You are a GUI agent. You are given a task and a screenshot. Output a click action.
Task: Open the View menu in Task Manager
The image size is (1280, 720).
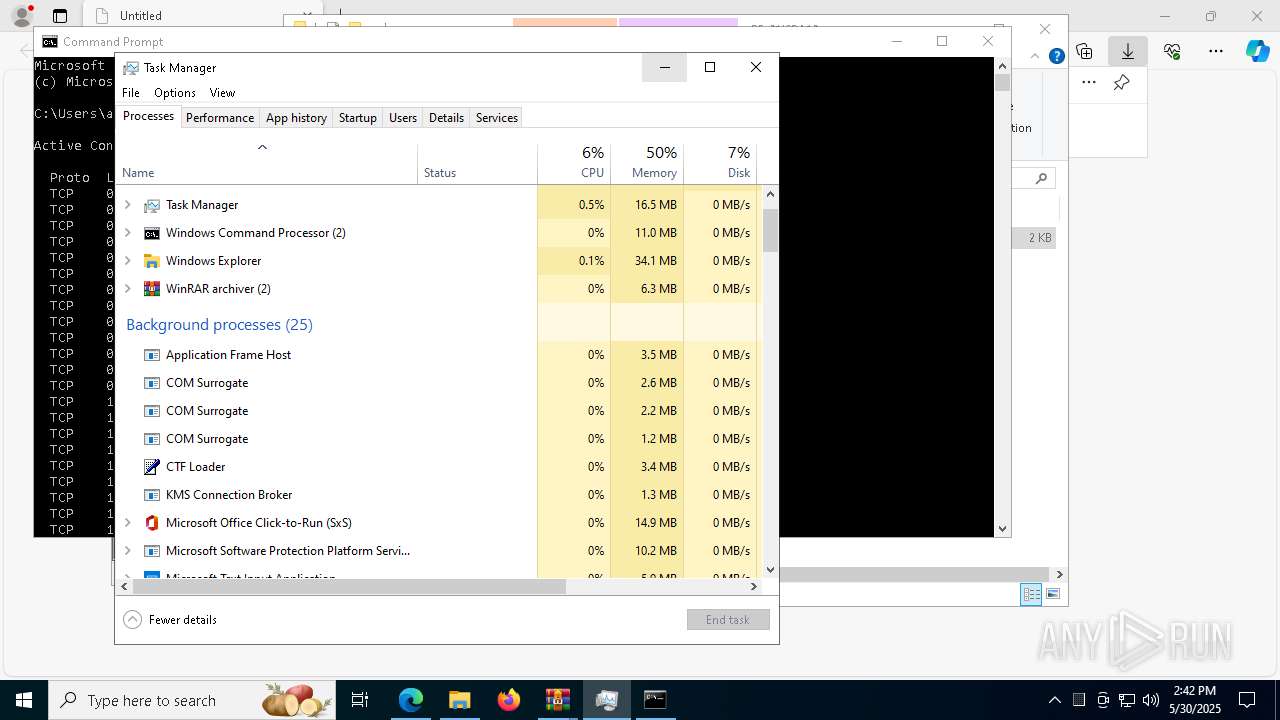(222, 92)
